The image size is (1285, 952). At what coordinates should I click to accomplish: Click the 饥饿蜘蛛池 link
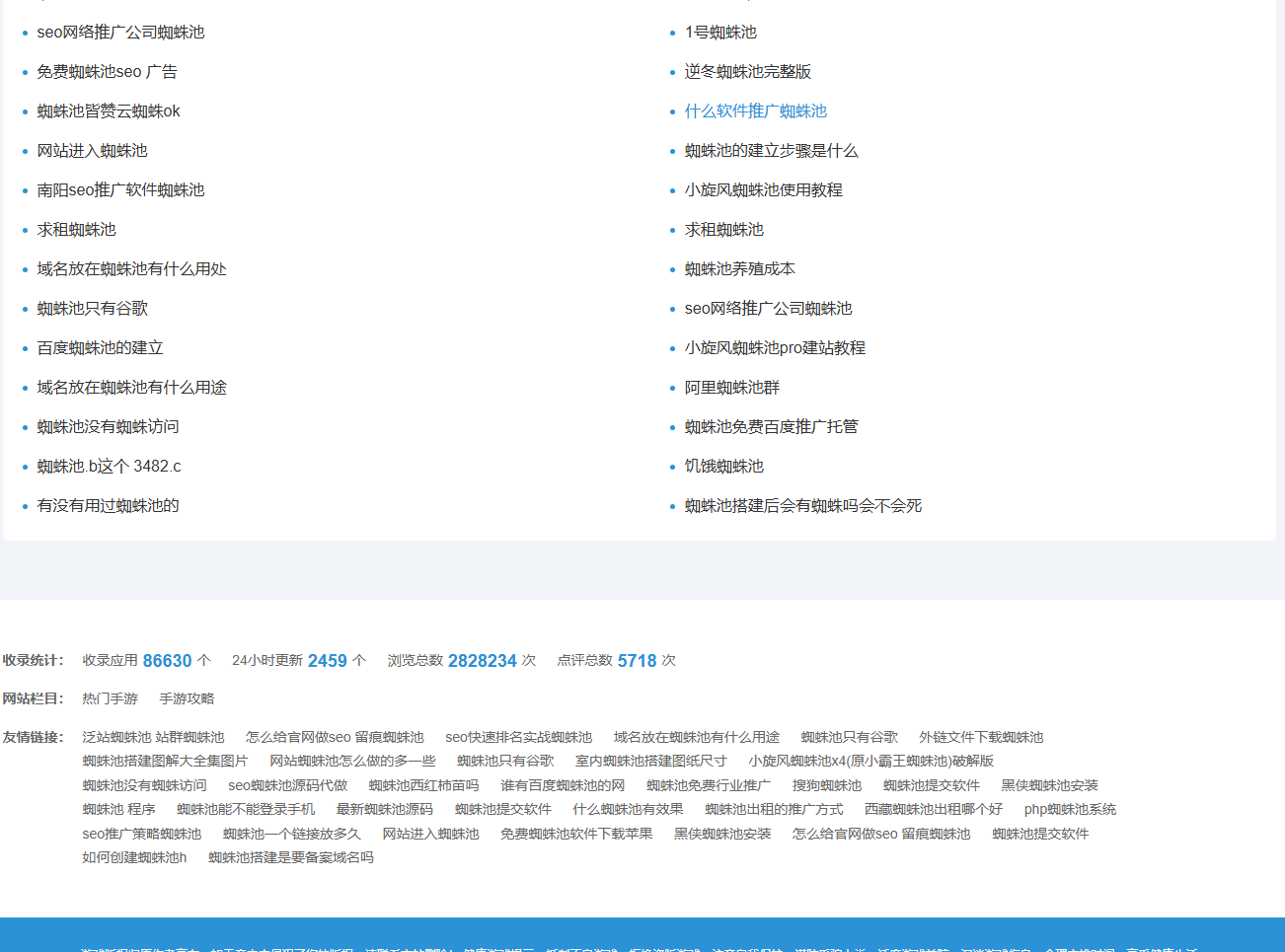pyautogui.click(x=723, y=467)
